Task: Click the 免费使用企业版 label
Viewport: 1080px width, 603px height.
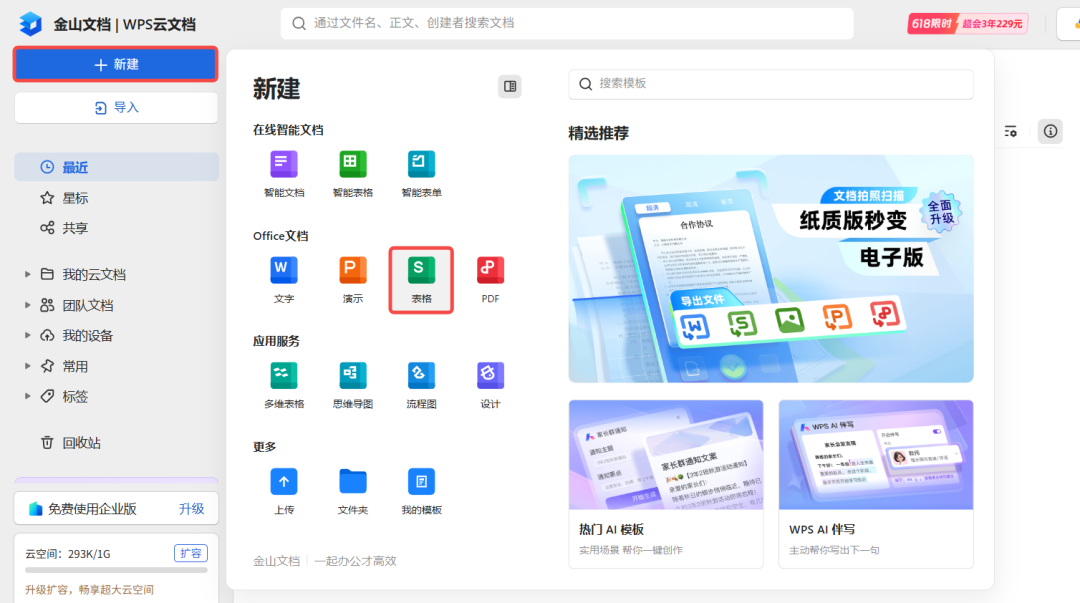Action: point(92,509)
